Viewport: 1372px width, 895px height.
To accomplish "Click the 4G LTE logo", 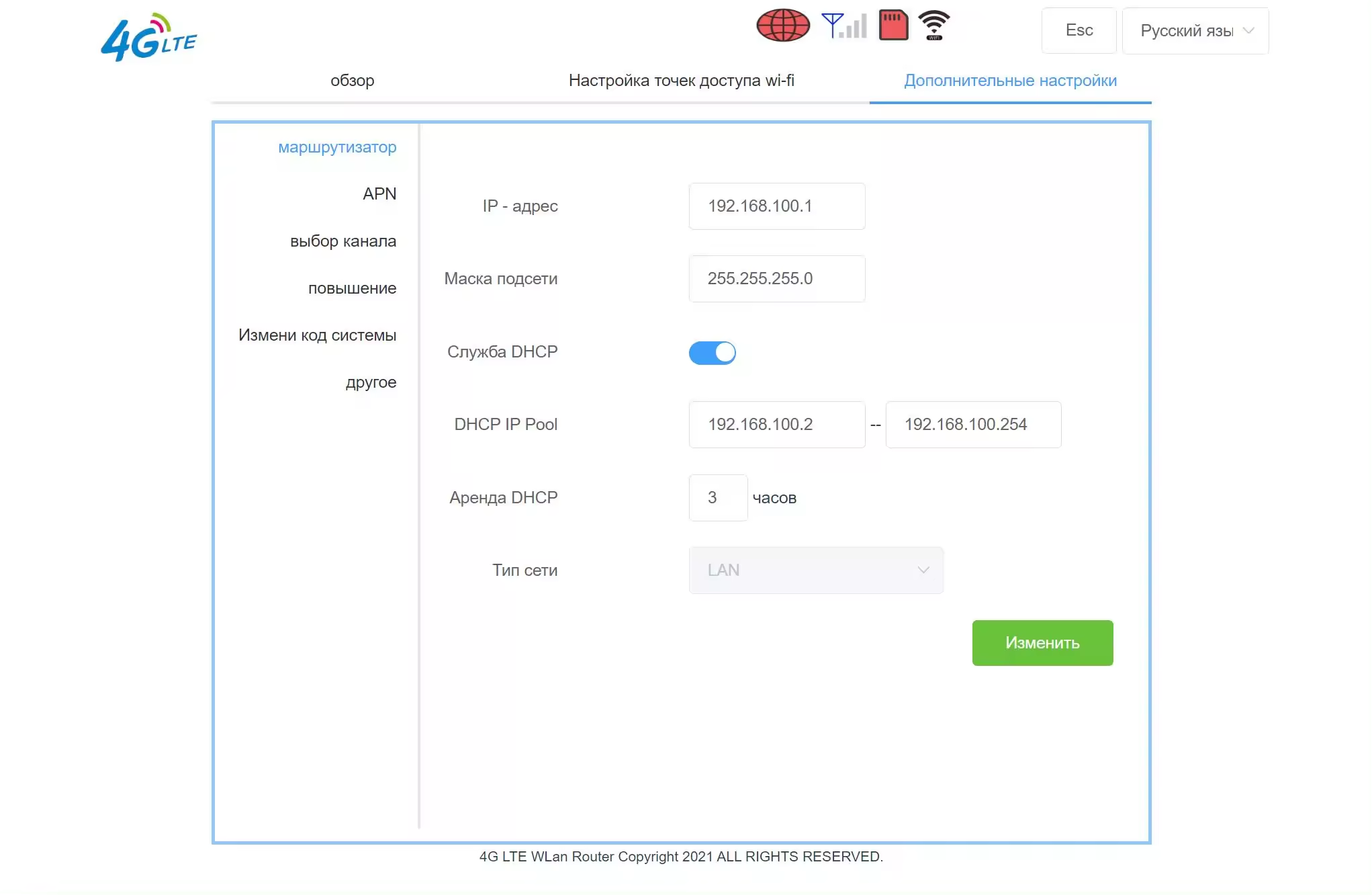I will click(148, 38).
